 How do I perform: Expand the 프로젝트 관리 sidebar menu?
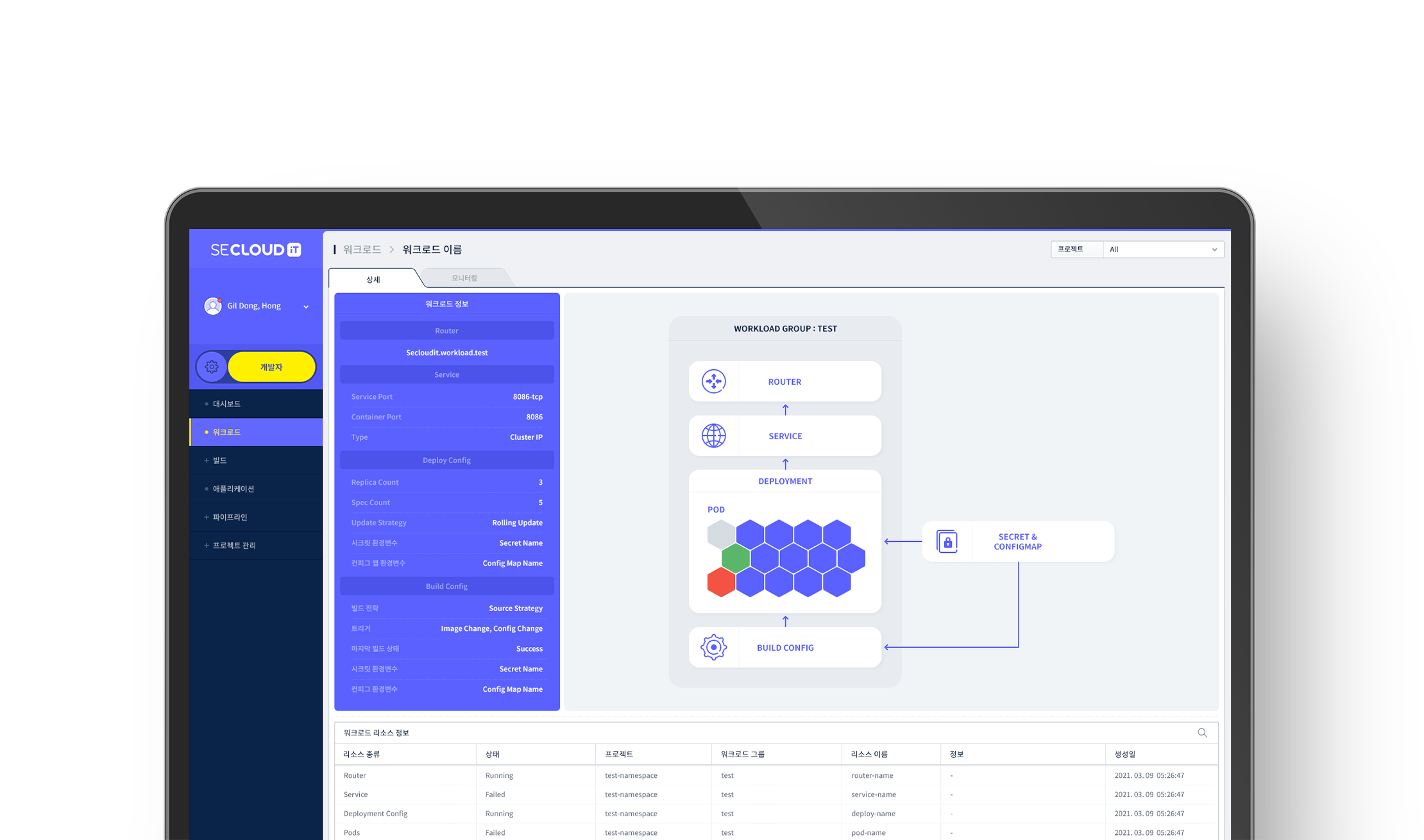234,545
